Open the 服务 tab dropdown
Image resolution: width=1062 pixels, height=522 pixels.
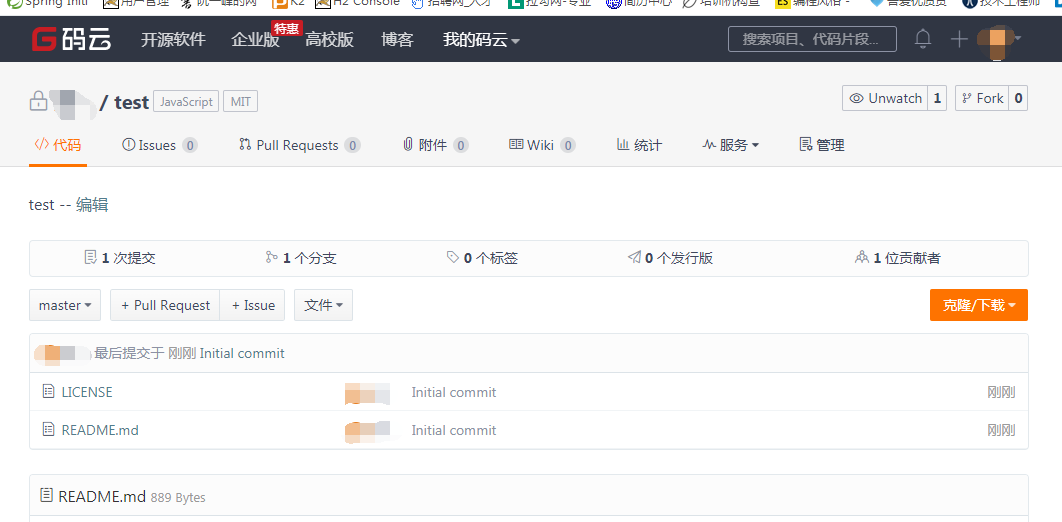731,145
